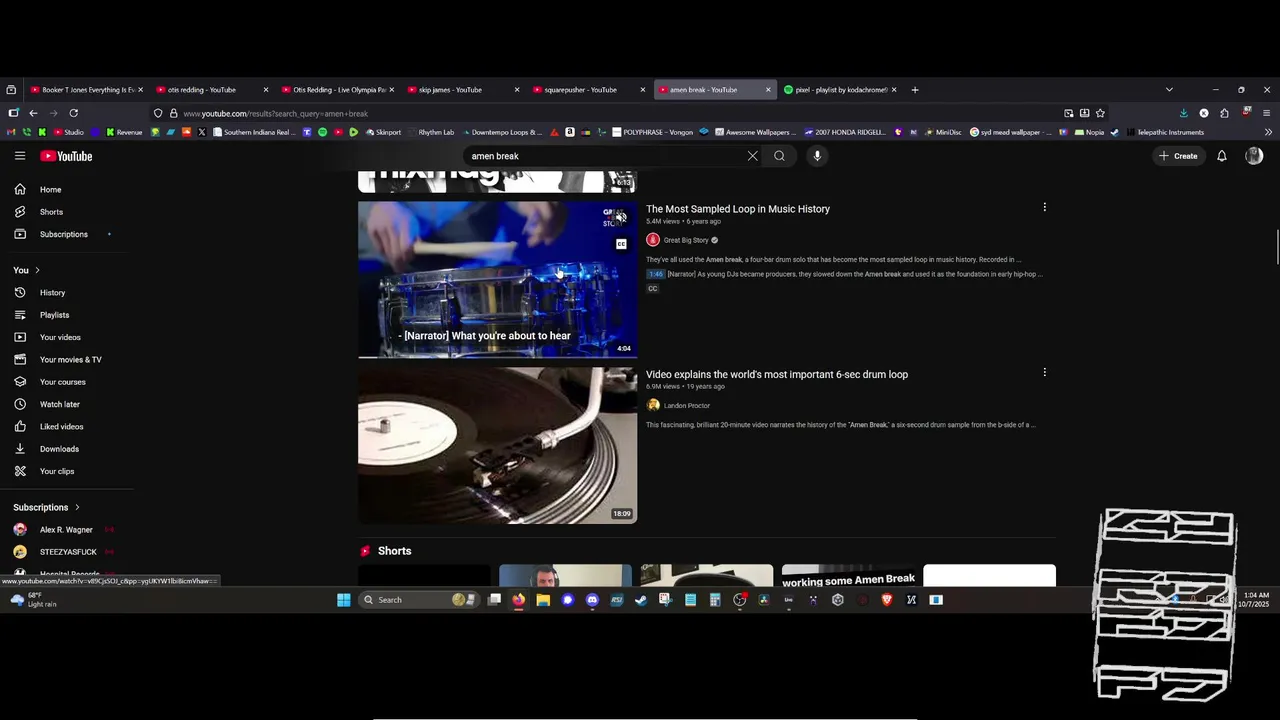
Task: Open File Explorer from the taskbar
Action: [543, 600]
